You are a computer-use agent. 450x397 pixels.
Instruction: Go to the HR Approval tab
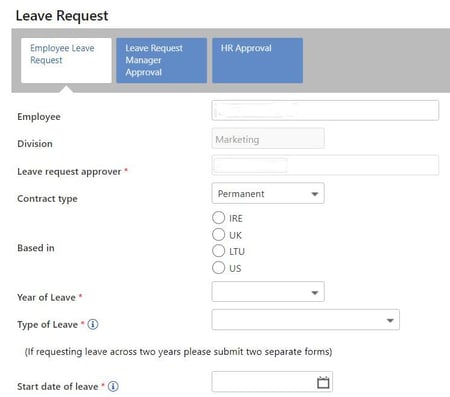click(257, 60)
